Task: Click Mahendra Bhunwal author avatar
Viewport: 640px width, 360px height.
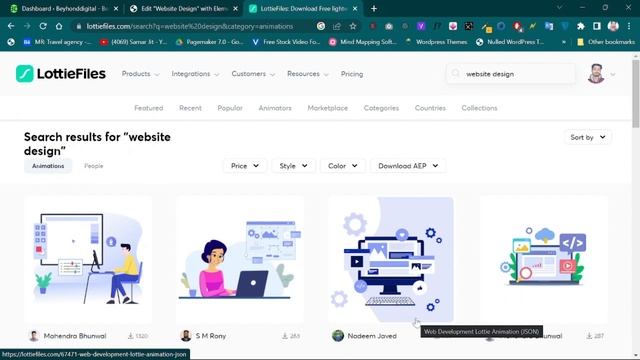Action: click(x=34, y=336)
